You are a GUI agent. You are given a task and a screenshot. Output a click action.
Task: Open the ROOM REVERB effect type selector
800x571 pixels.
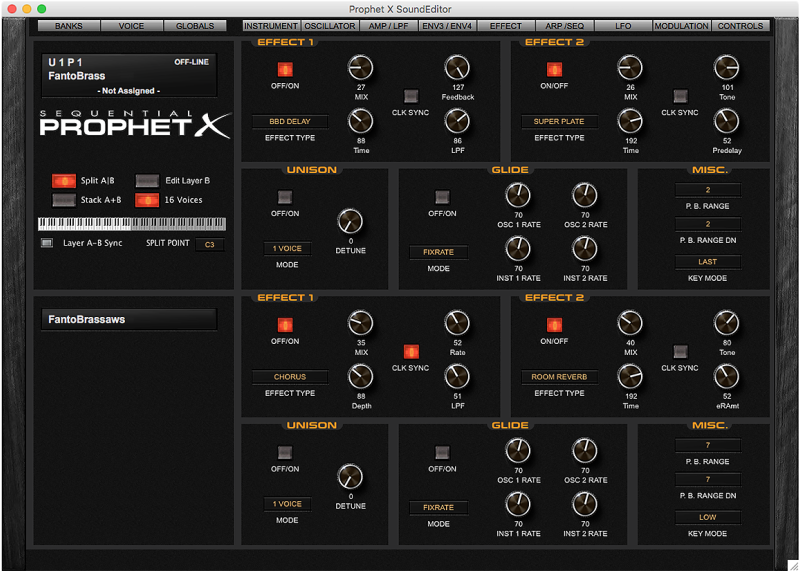coord(559,377)
